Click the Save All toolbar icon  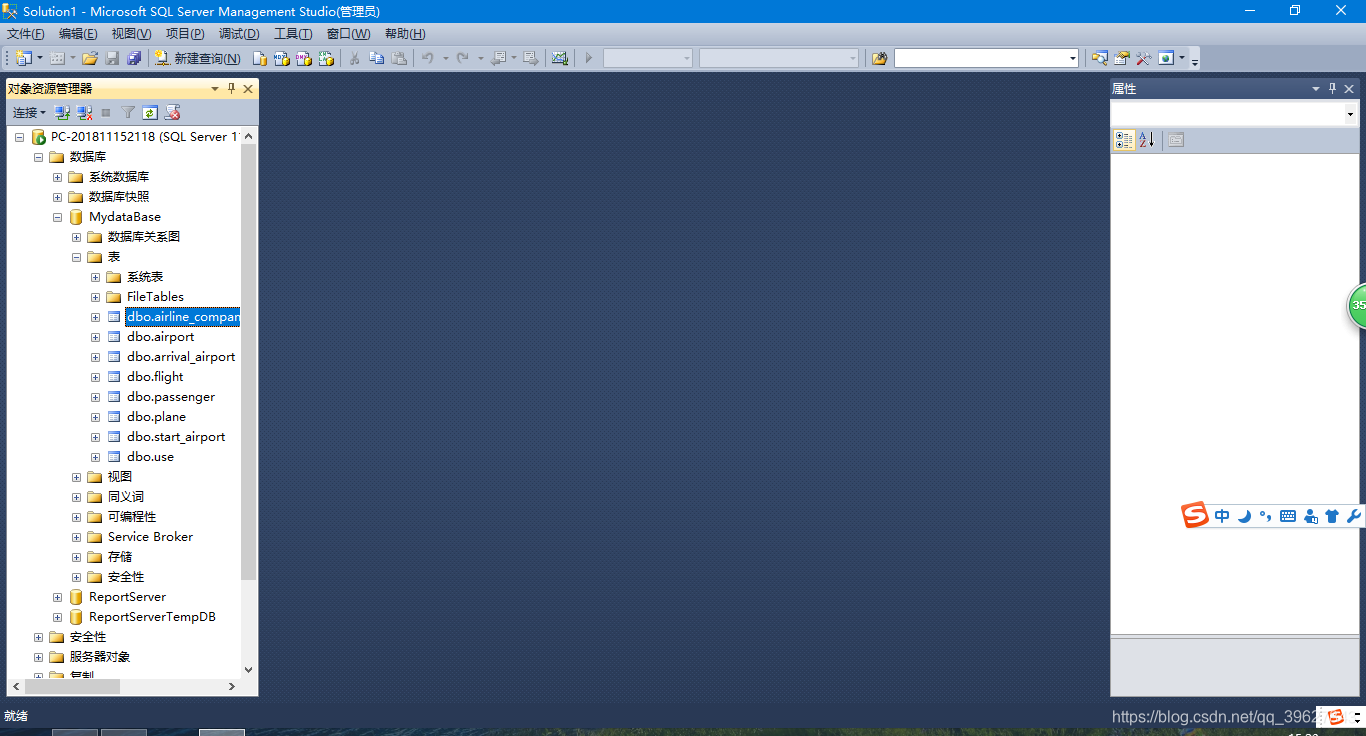click(135, 58)
